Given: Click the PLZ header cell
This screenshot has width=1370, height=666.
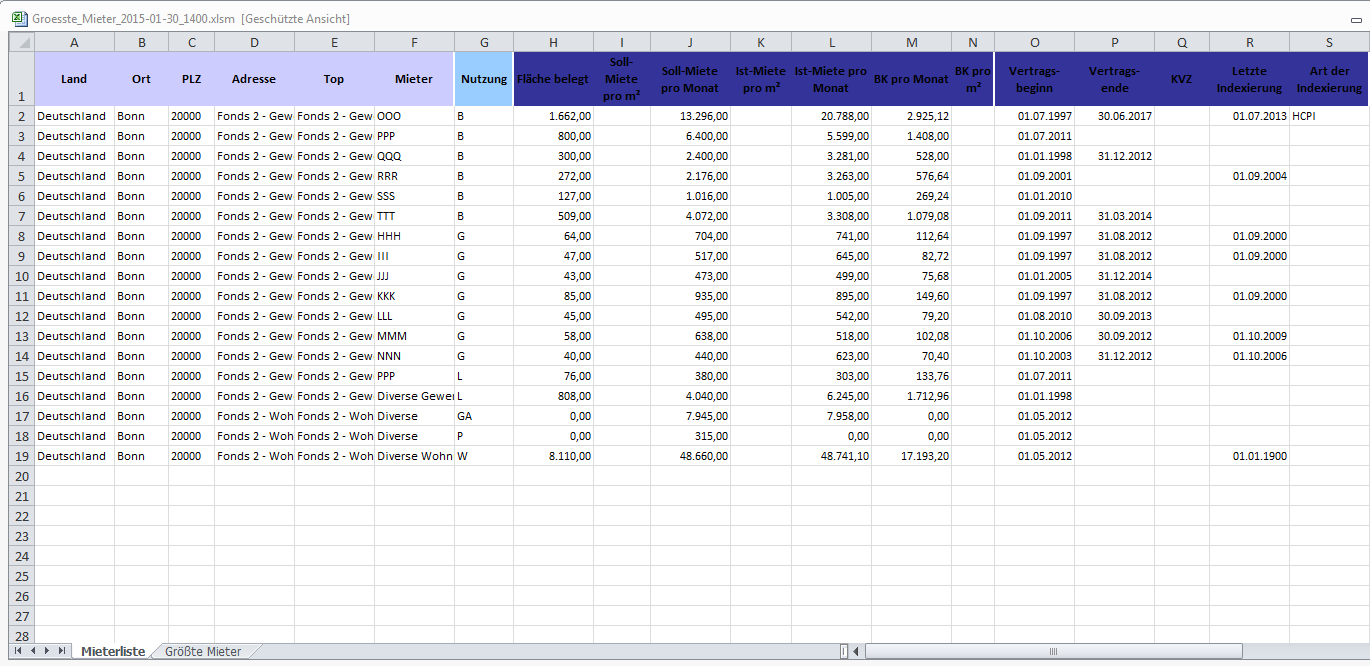Looking at the screenshot, I should coord(192,79).
